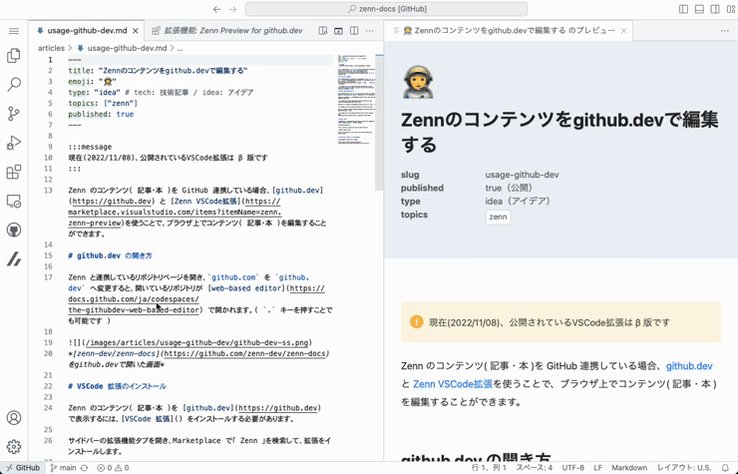Screen dimensions: 738x474
Task: Change encoding via UTF-8 in status bar
Action: (x=573, y=468)
